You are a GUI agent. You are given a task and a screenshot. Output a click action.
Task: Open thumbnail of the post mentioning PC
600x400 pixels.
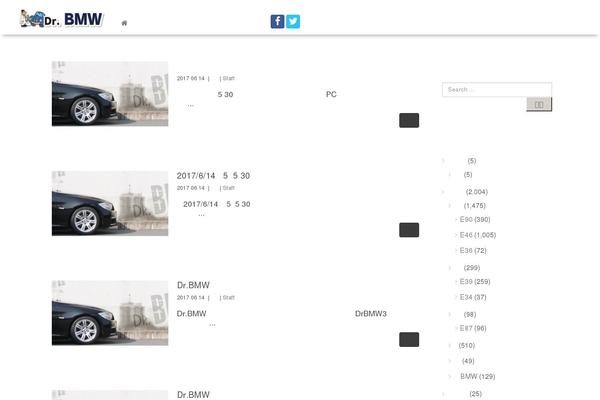[110, 94]
